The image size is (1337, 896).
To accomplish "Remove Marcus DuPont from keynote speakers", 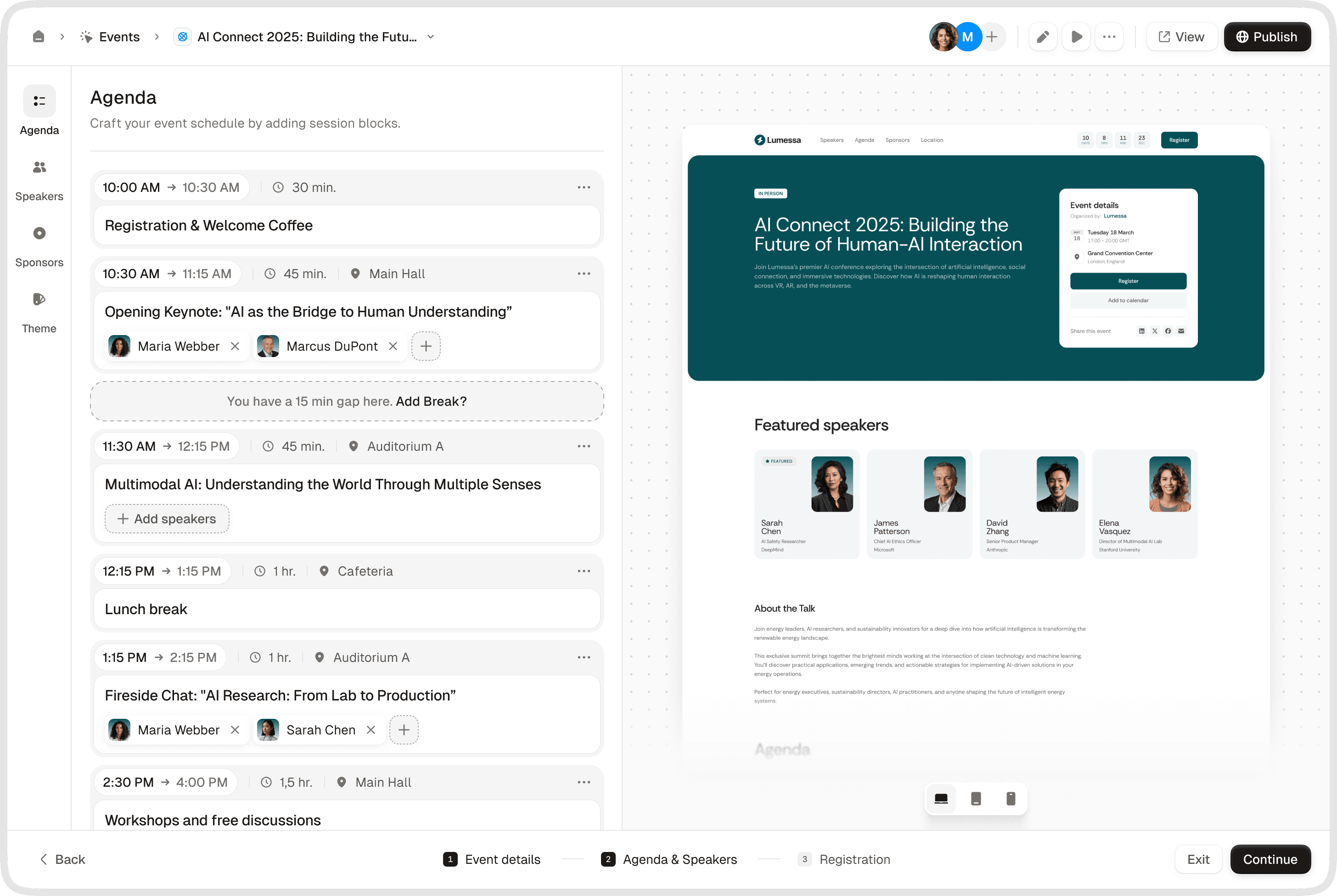I will [393, 346].
